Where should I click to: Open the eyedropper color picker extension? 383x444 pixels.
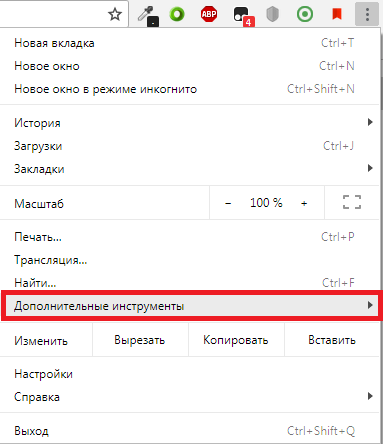[148, 15]
